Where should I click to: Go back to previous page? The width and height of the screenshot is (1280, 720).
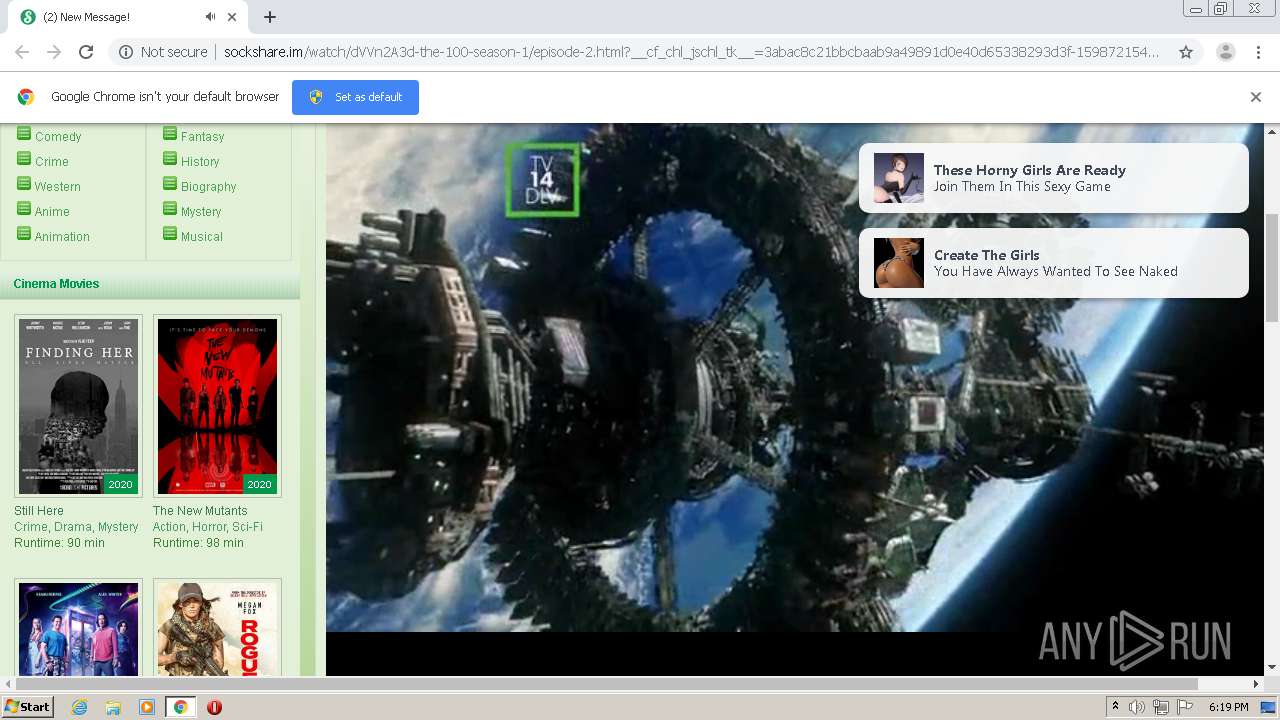[22, 52]
